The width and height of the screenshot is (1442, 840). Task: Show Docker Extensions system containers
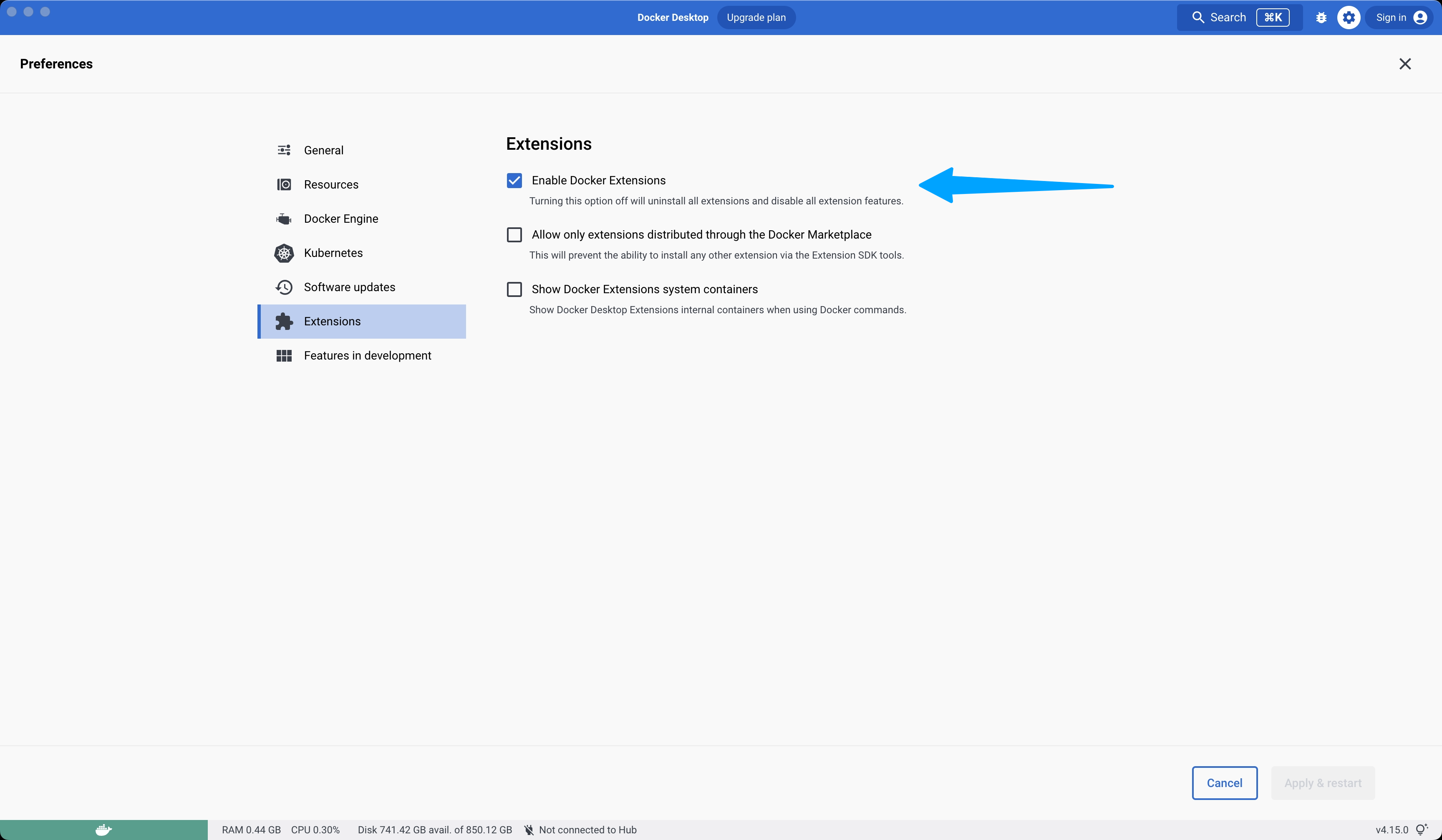pos(514,289)
